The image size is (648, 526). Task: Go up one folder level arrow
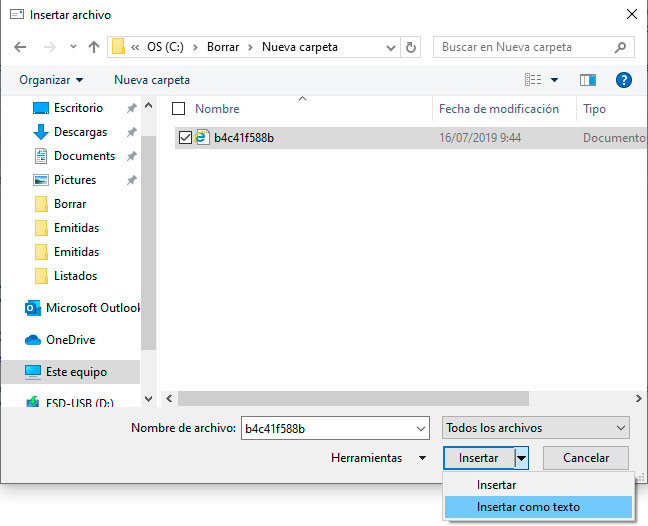(93, 47)
